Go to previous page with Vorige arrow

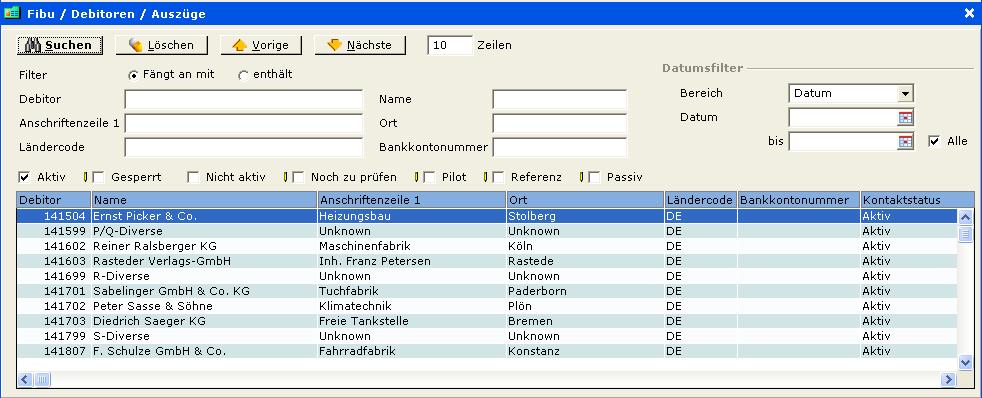pyautogui.click(x=261, y=45)
